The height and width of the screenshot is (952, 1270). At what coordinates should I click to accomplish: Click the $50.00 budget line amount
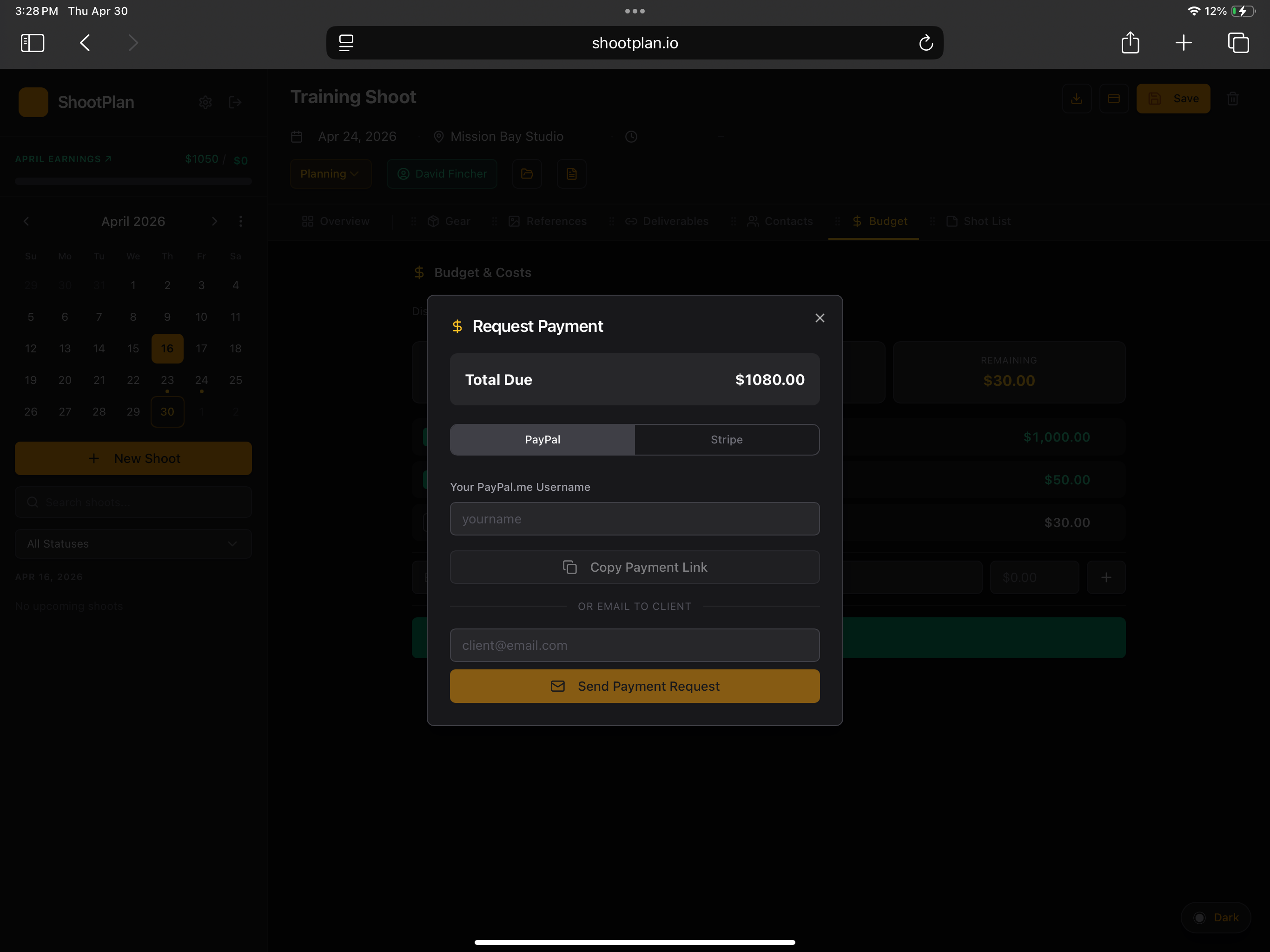pyautogui.click(x=1067, y=480)
